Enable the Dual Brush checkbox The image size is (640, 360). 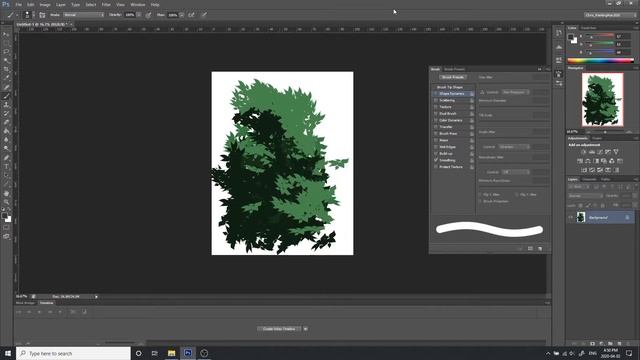coord(436,113)
